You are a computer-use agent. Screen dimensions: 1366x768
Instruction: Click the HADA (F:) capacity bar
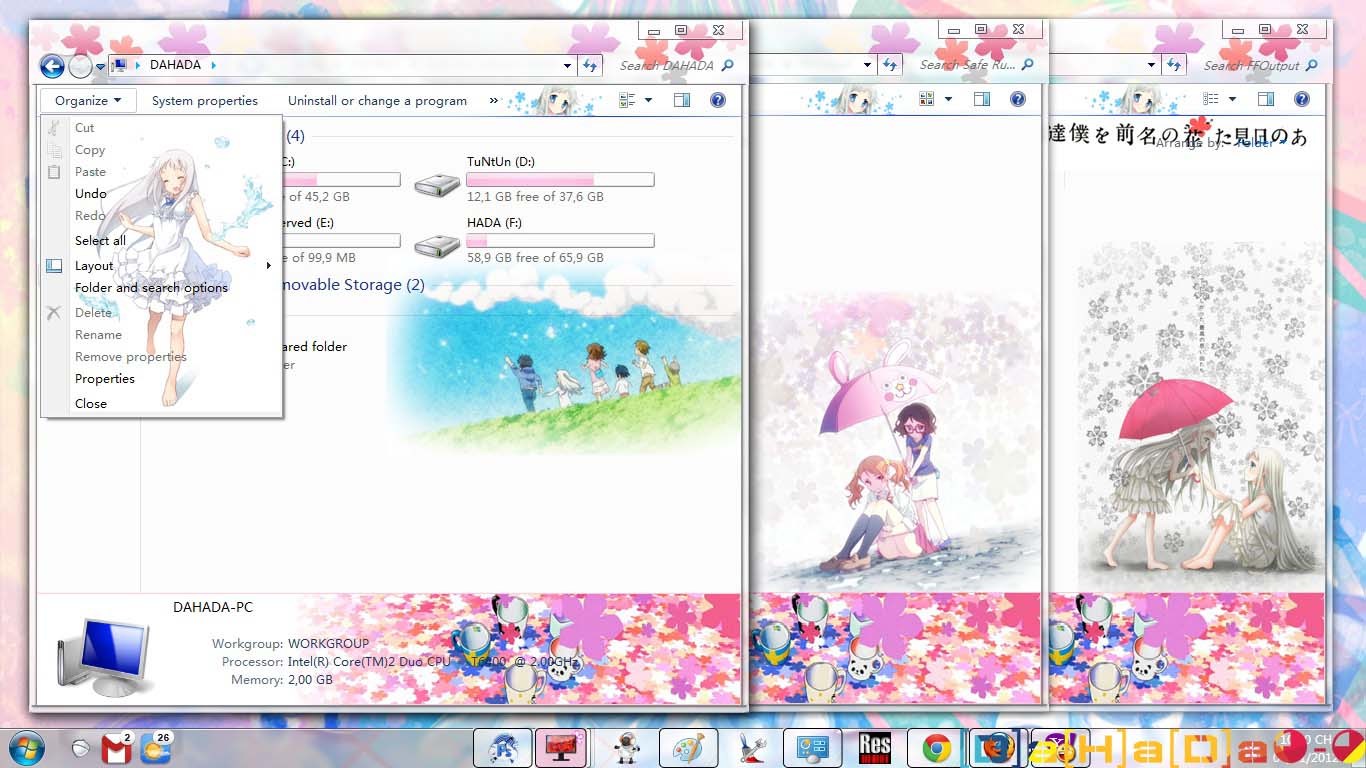click(561, 241)
